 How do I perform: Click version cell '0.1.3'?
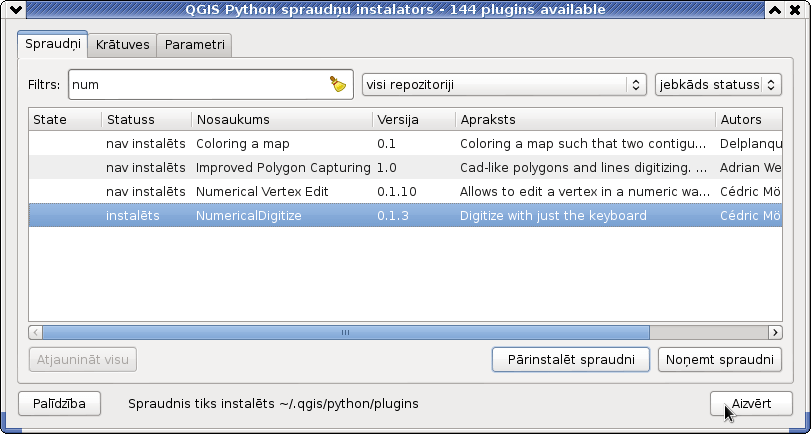(x=393, y=216)
